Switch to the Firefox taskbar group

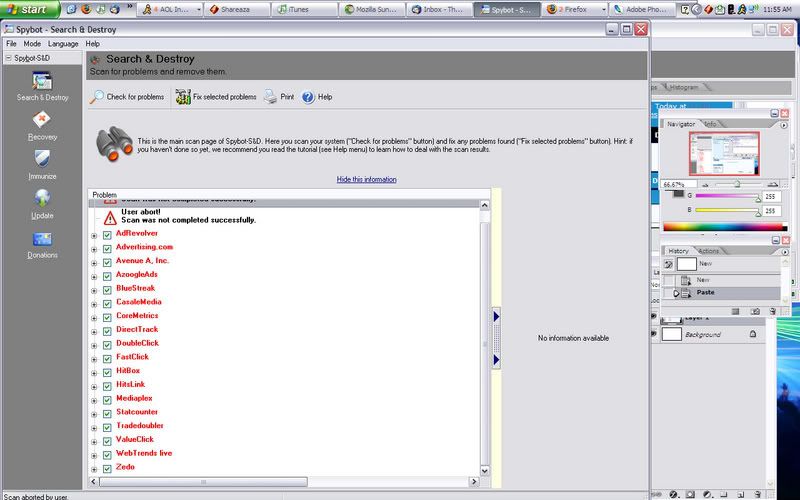click(x=576, y=9)
